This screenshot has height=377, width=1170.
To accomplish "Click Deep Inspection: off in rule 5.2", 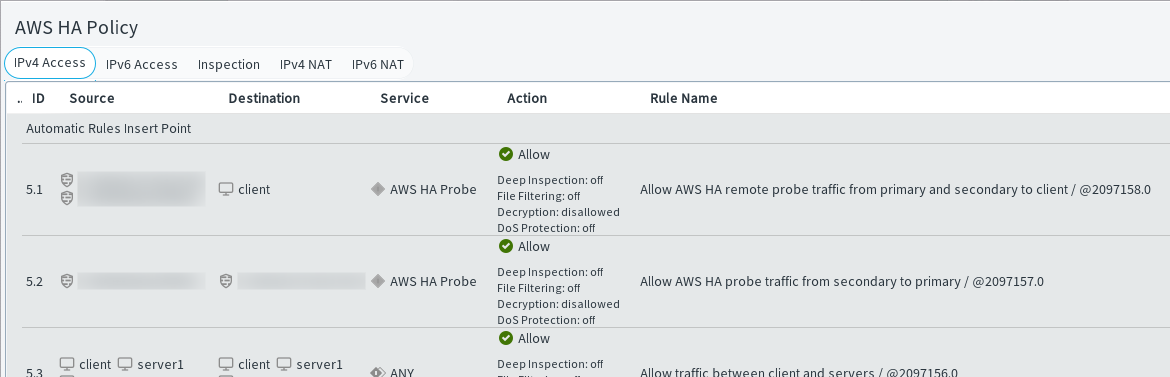I will [x=551, y=272].
